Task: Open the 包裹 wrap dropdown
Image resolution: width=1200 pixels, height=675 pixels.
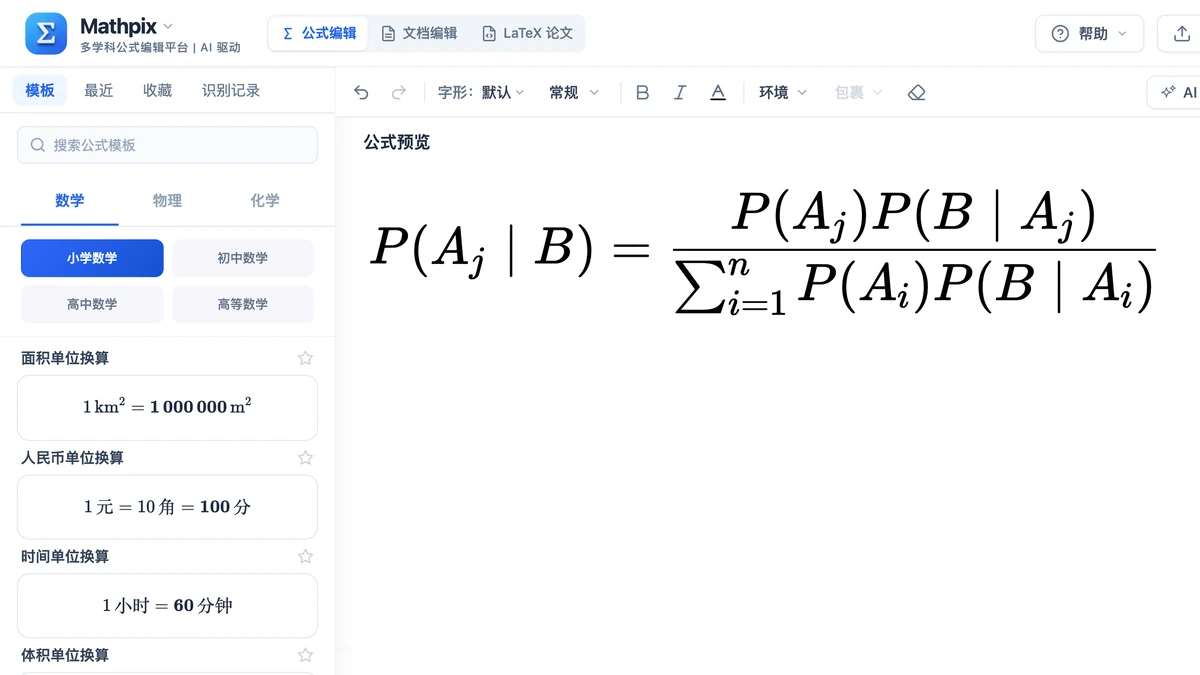Action: click(x=859, y=92)
